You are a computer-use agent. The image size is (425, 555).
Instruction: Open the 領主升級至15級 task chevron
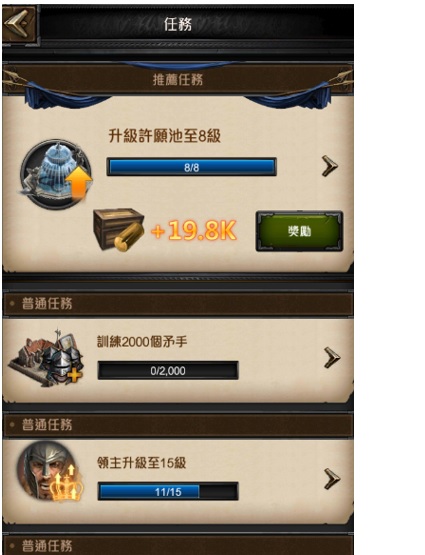pyautogui.click(x=332, y=479)
